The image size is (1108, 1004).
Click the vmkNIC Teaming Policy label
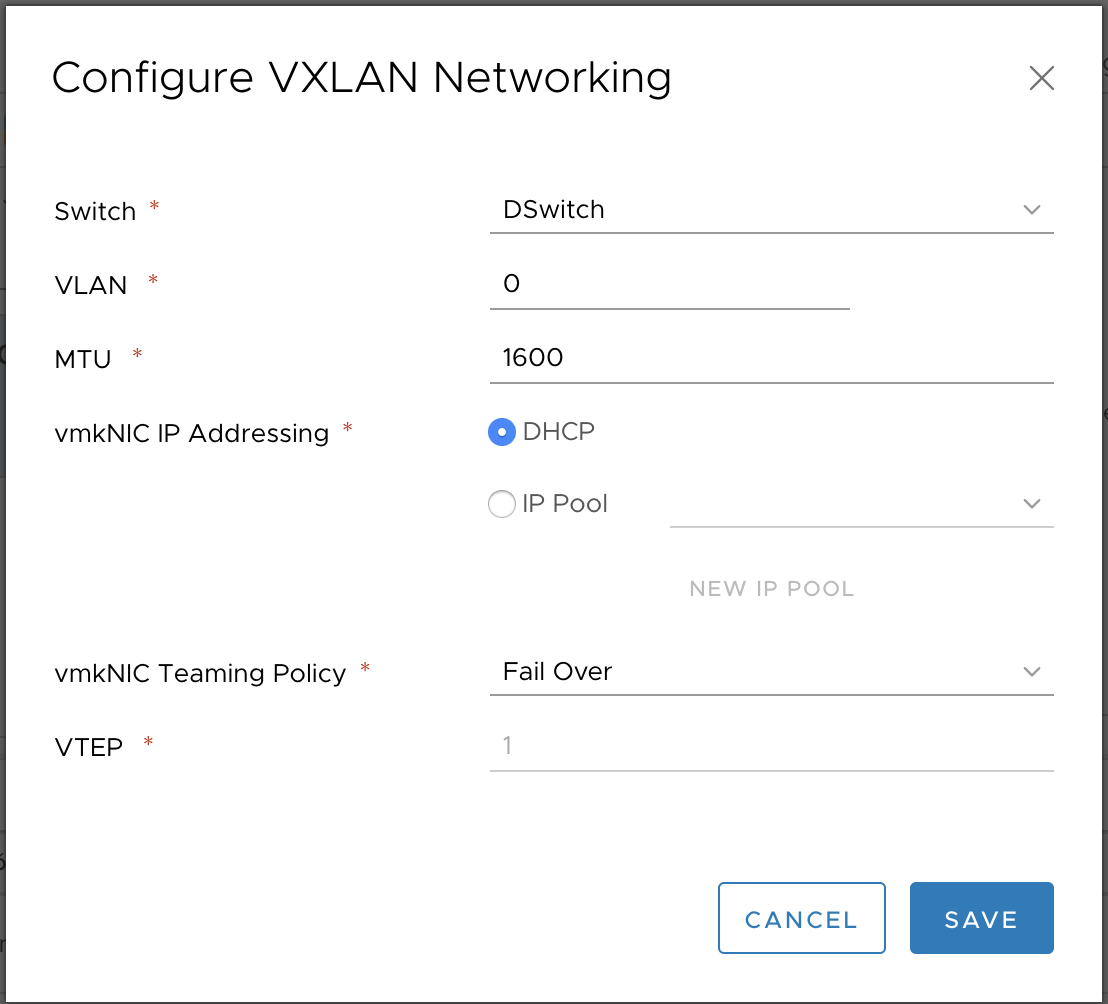tap(200, 673)
